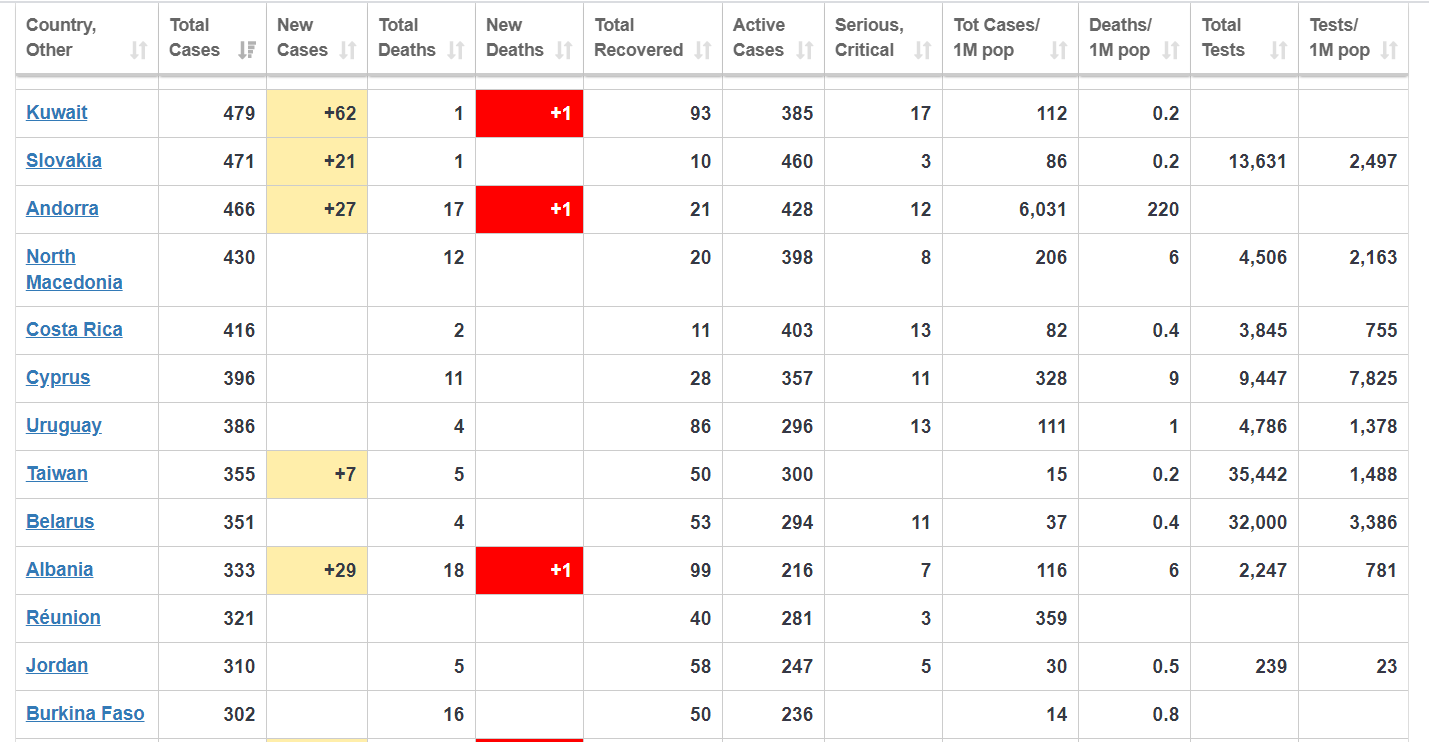Sort by Tests/1M pop arrows icon
1429x742 pixels.
click(1389, 50)
